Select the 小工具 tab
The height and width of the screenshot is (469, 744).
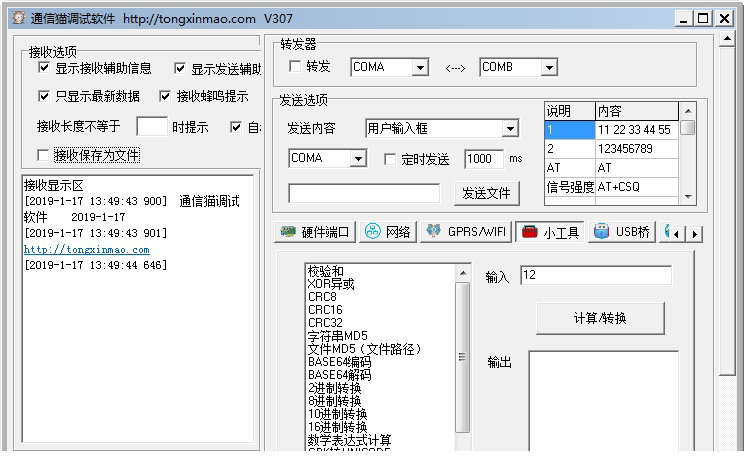(549, 232)
